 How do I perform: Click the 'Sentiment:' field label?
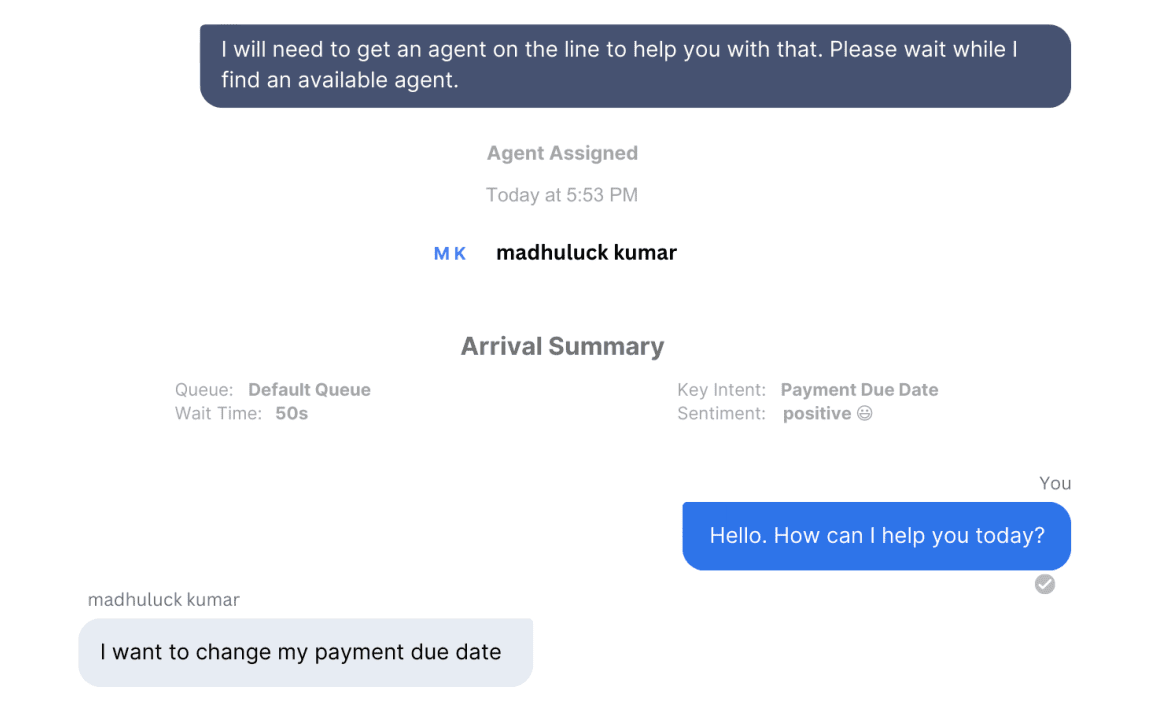click(x=721, y=413)
